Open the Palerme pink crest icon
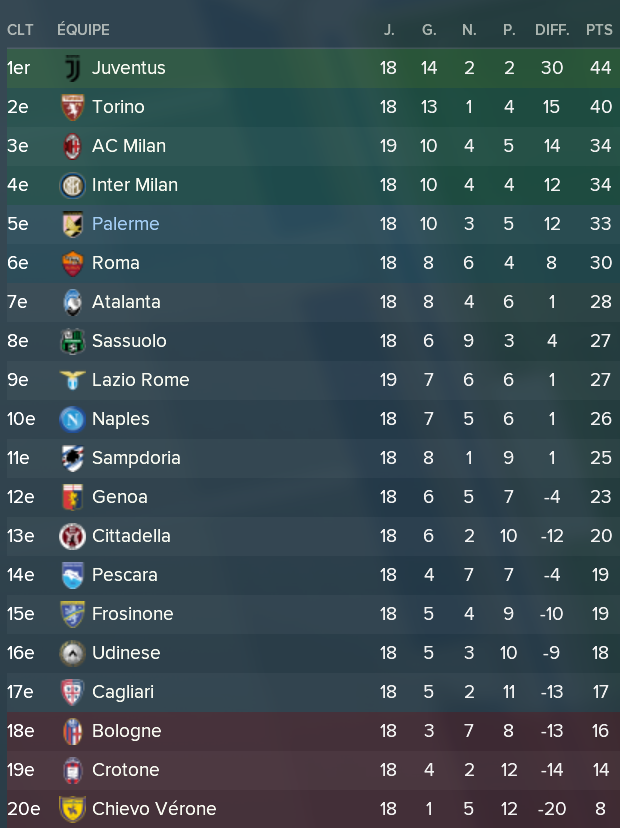 coord(72,224)
